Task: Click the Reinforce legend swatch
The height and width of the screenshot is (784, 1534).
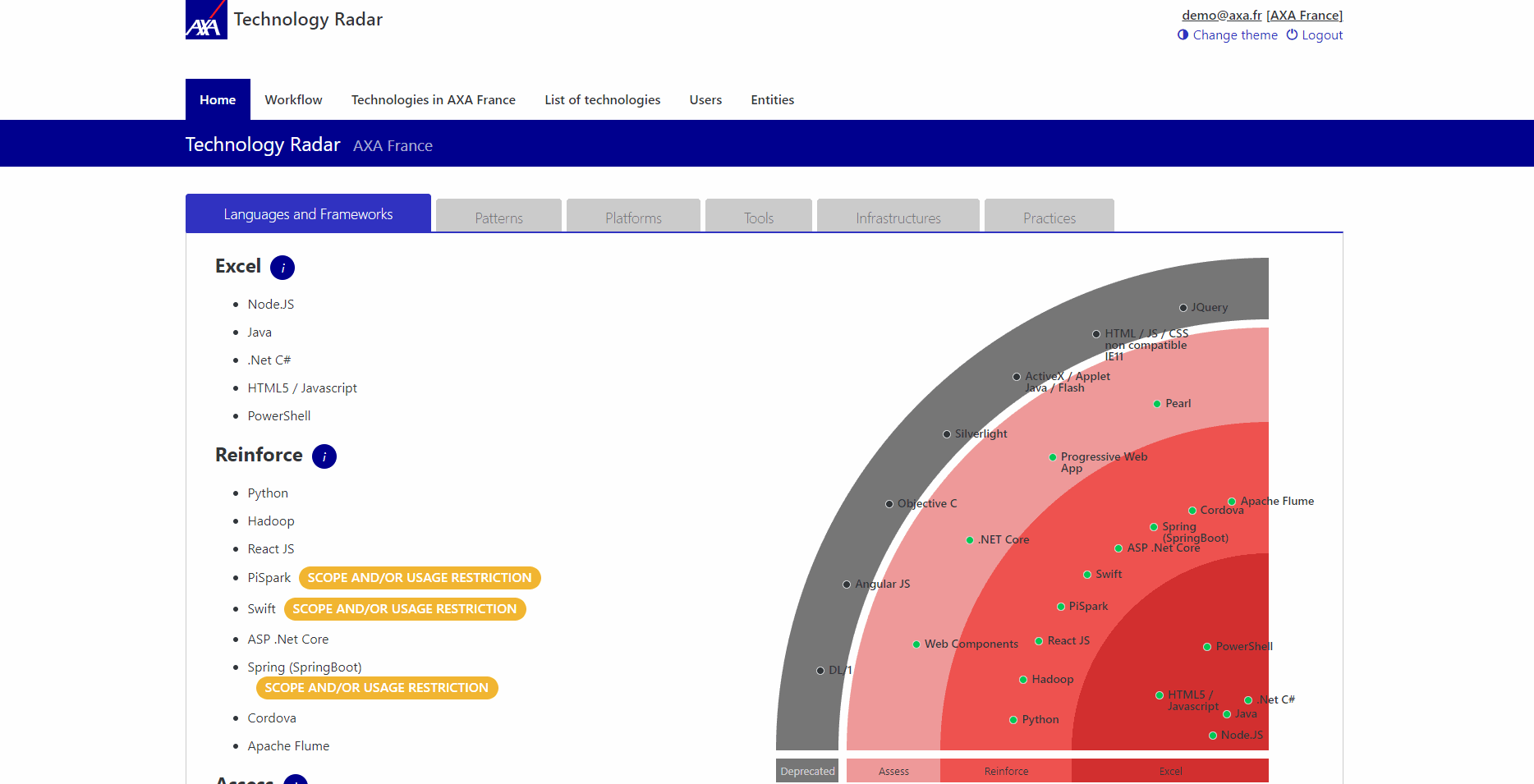Action: [1006, 771]
